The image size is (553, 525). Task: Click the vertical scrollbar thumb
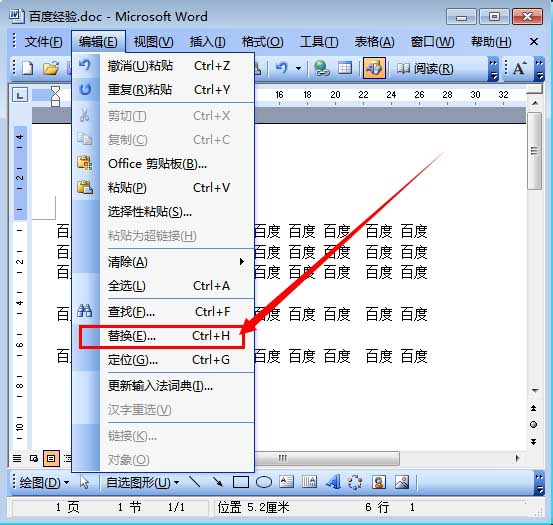[535, 151]
